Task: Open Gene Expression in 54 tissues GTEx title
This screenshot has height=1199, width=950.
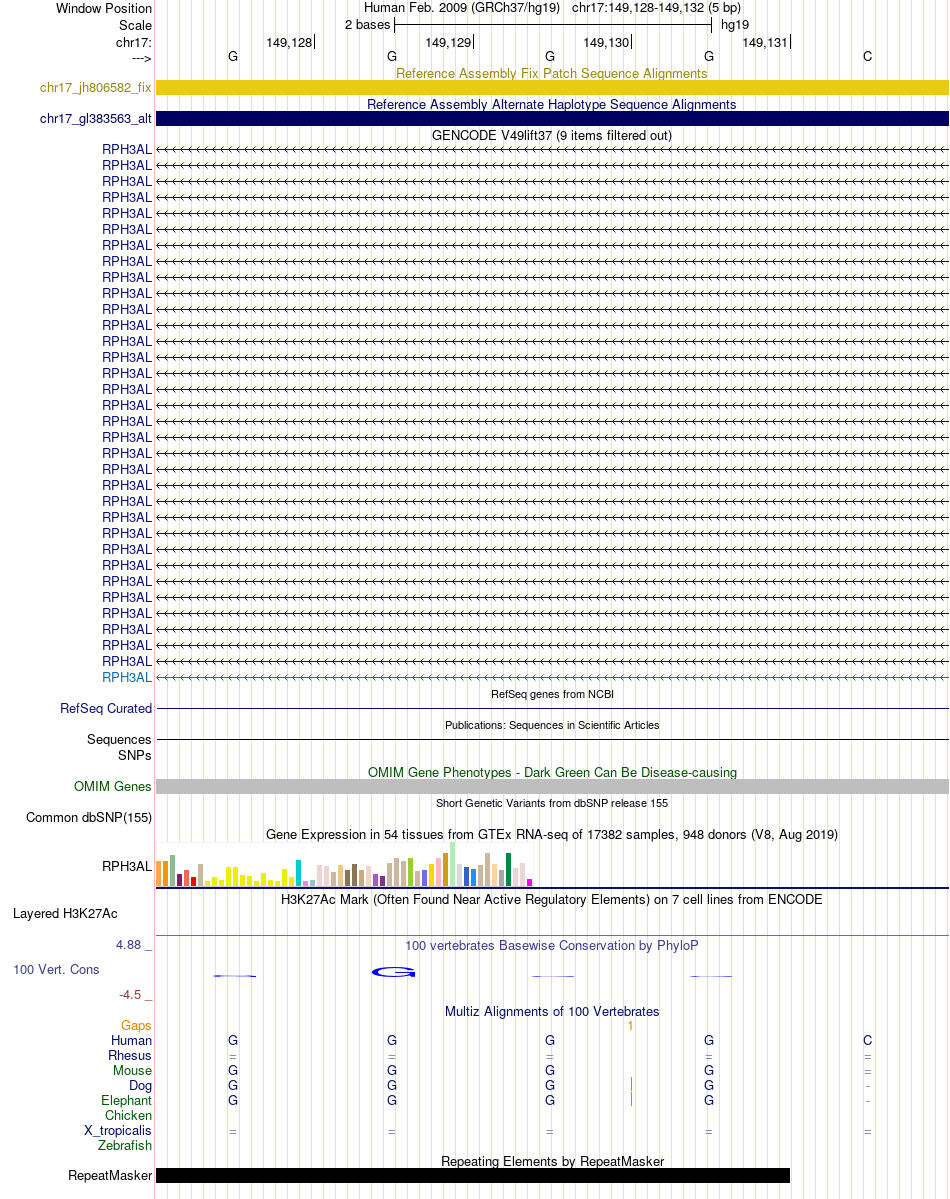Action: pos(552,834)
